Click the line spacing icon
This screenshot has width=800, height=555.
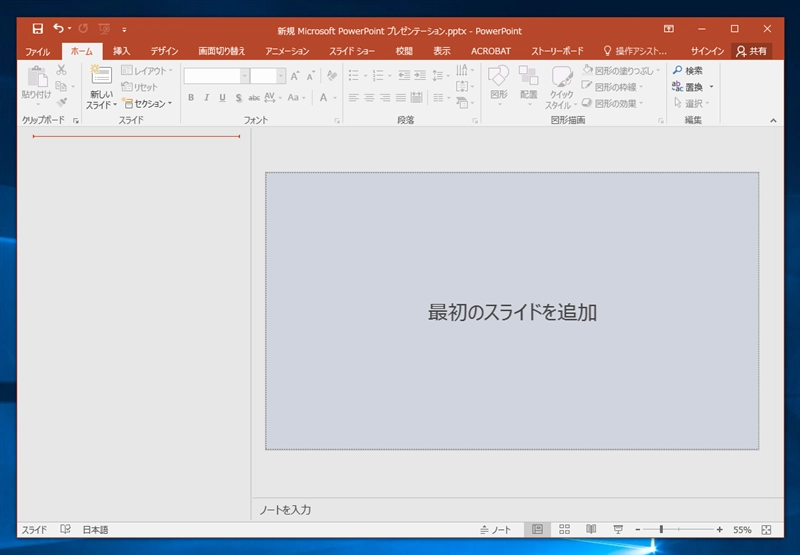pyautogui.click(x=438, y=75)
